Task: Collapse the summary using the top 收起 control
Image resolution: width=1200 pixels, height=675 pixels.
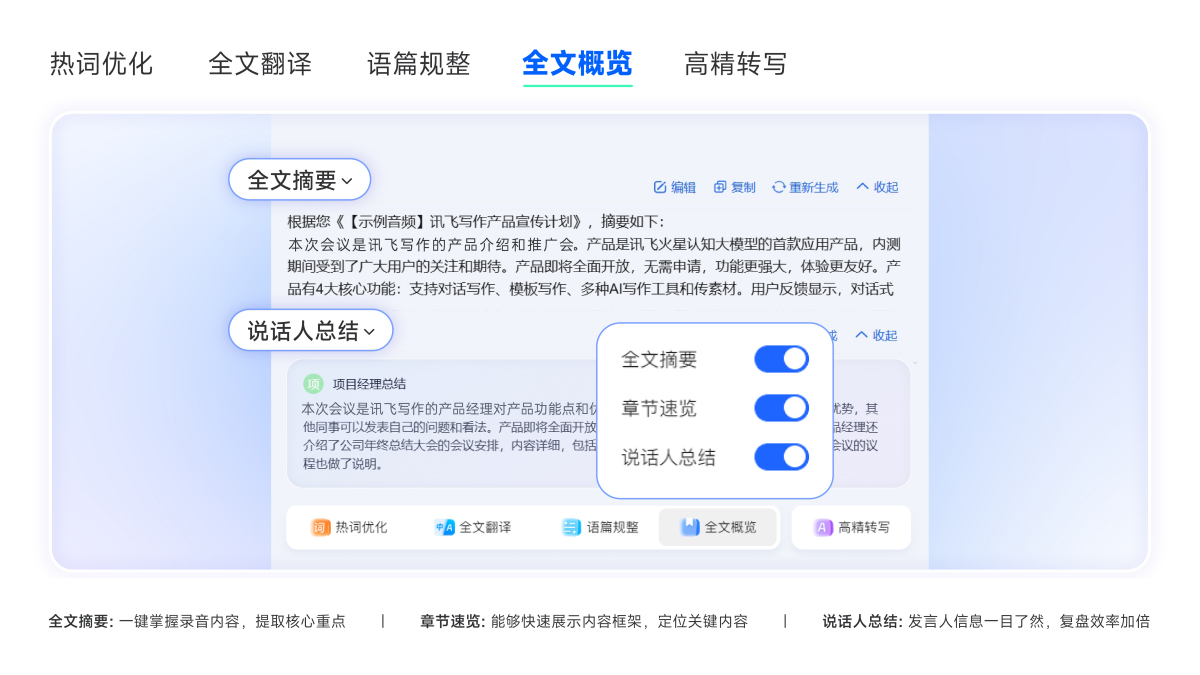Action: pos(875,187)
